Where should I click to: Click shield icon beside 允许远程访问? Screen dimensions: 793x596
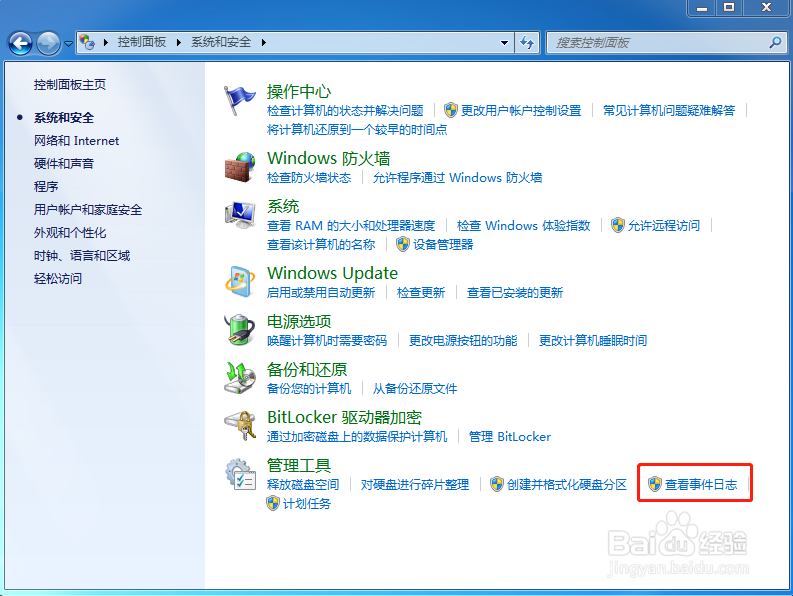618,225
